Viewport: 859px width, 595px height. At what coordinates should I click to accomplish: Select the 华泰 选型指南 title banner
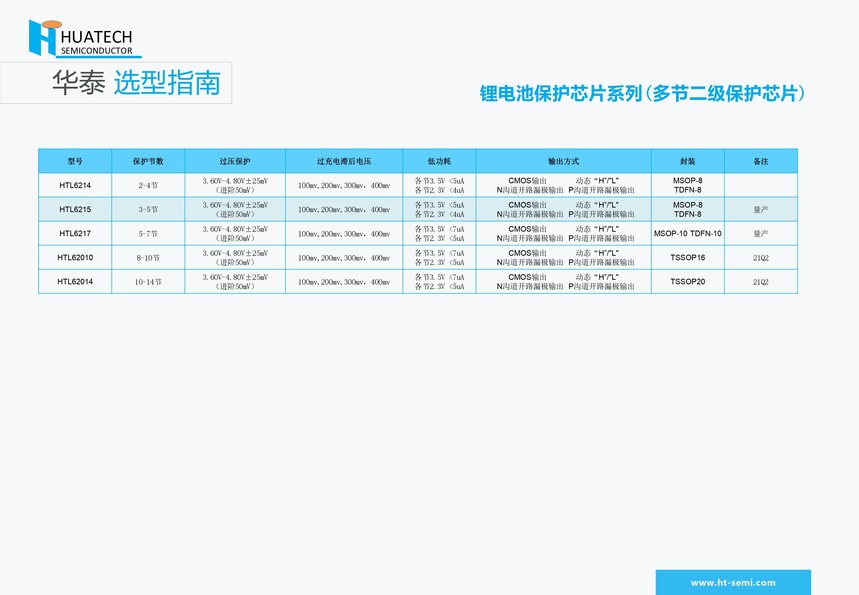click(116, 83)
